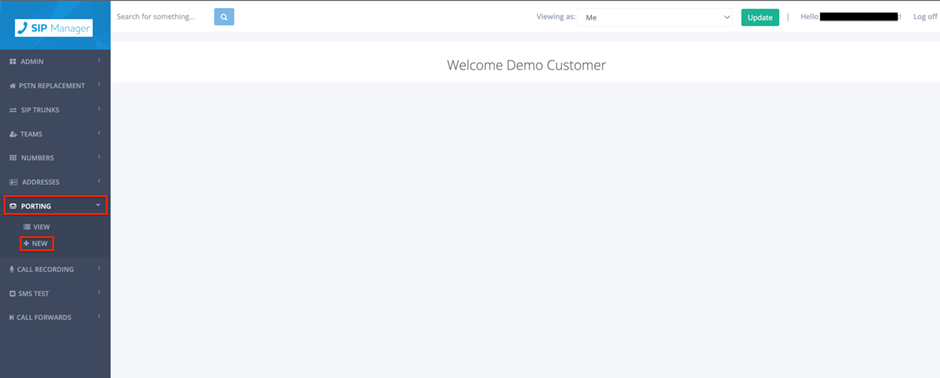Click the Numbers keypad icon
Screen dimensions: 940x378
point(13,158)
